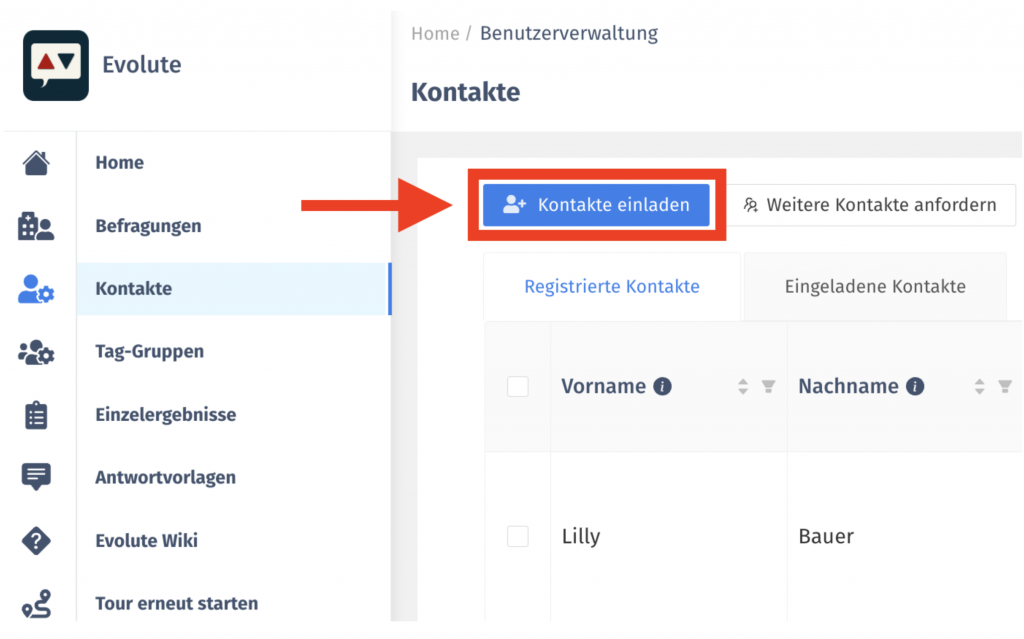Click the Tag-Gruppen group icon
Viewport: 1024px width, 639px height.
36,352
